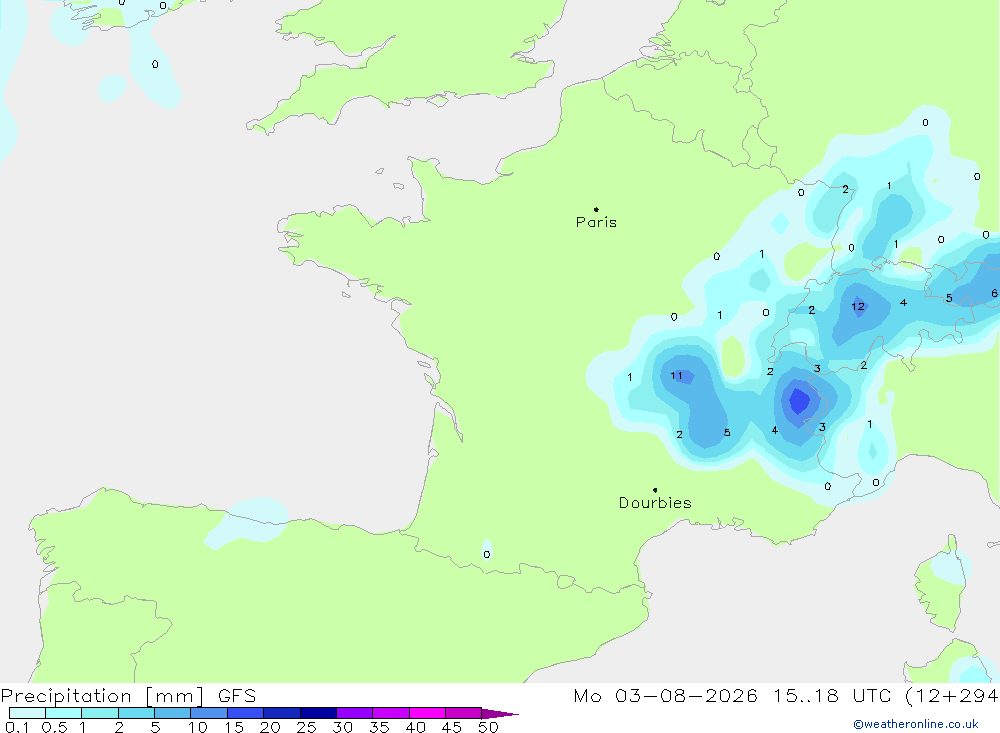
Task: Pick the 15–20 mm legend color swatch
Action: [x=246, y=713]
